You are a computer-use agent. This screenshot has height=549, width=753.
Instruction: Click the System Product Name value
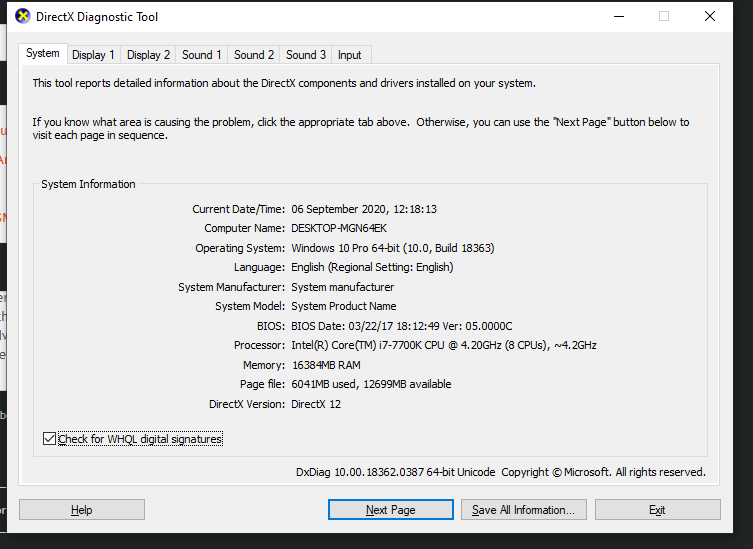pos(343,306)
